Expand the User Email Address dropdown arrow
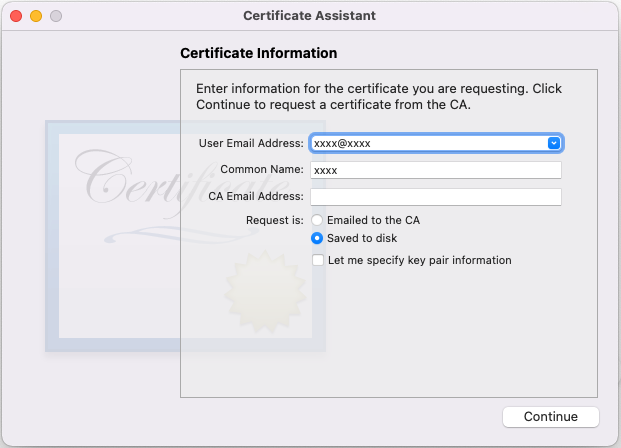The height and width of the screenshot is (448, 621). click(x=555, y=143)
